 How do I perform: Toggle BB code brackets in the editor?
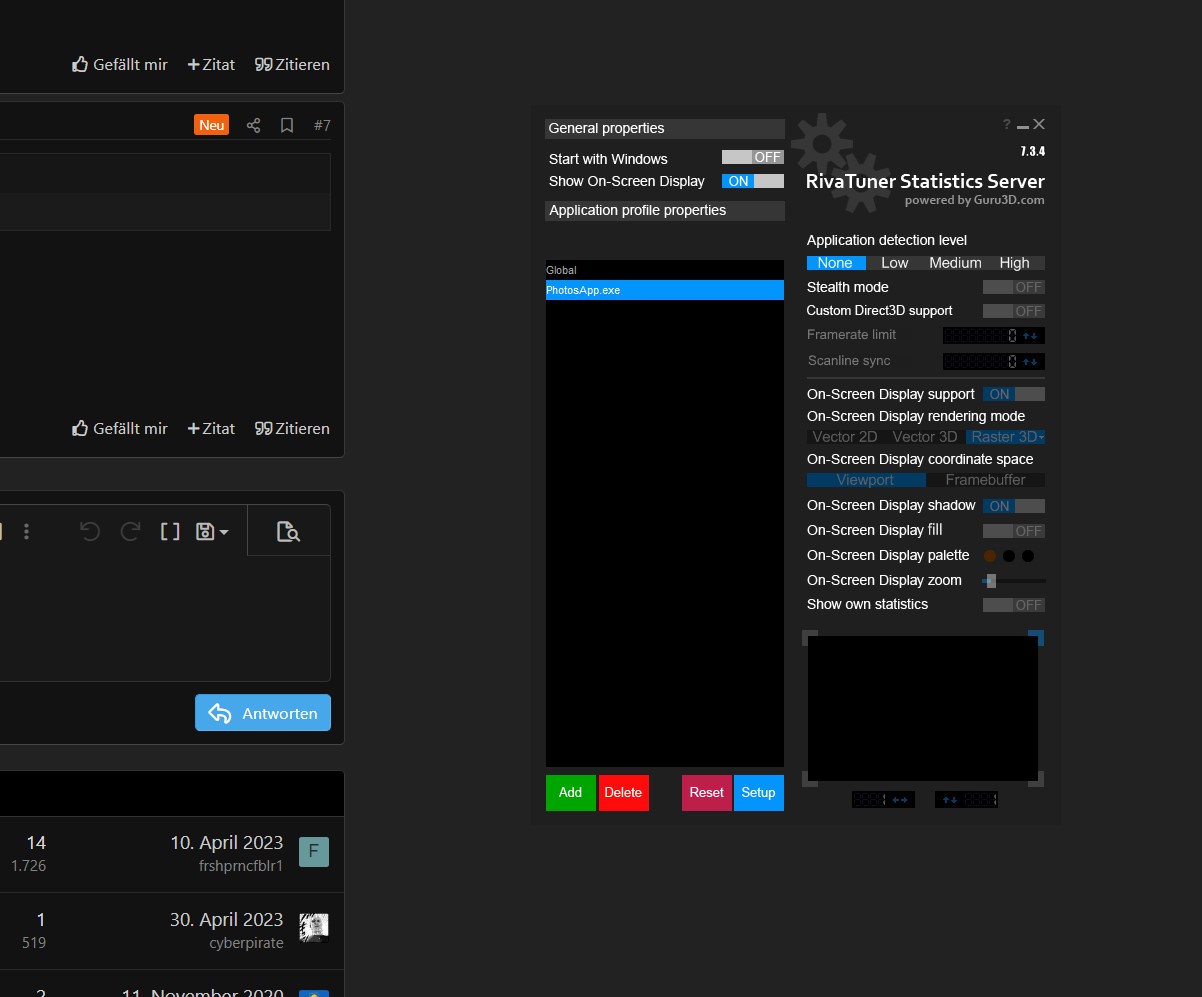170,531
